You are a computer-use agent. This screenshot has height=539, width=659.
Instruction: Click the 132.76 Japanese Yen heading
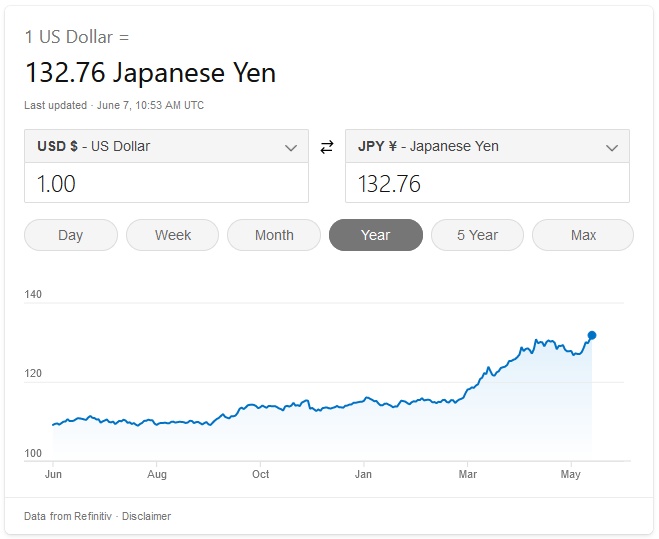pos(150,73)
